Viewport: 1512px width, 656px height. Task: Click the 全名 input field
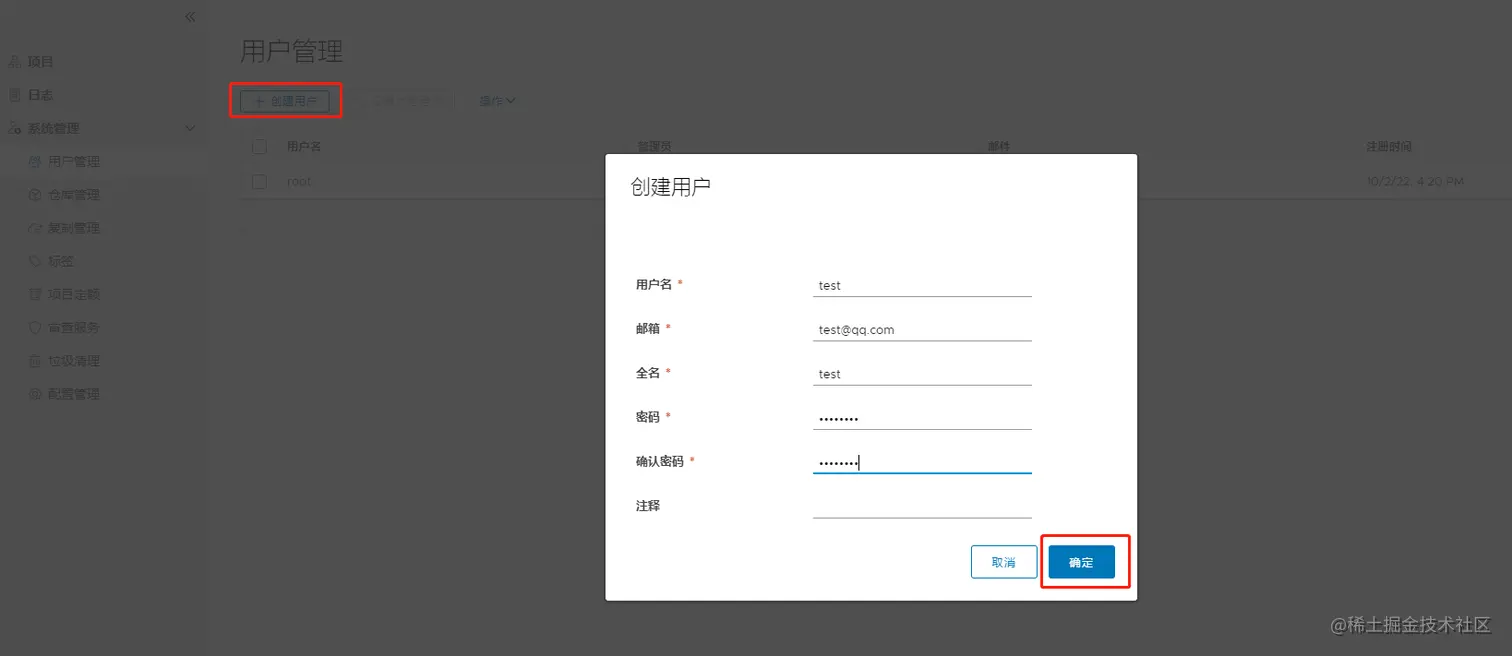point(922,374)
